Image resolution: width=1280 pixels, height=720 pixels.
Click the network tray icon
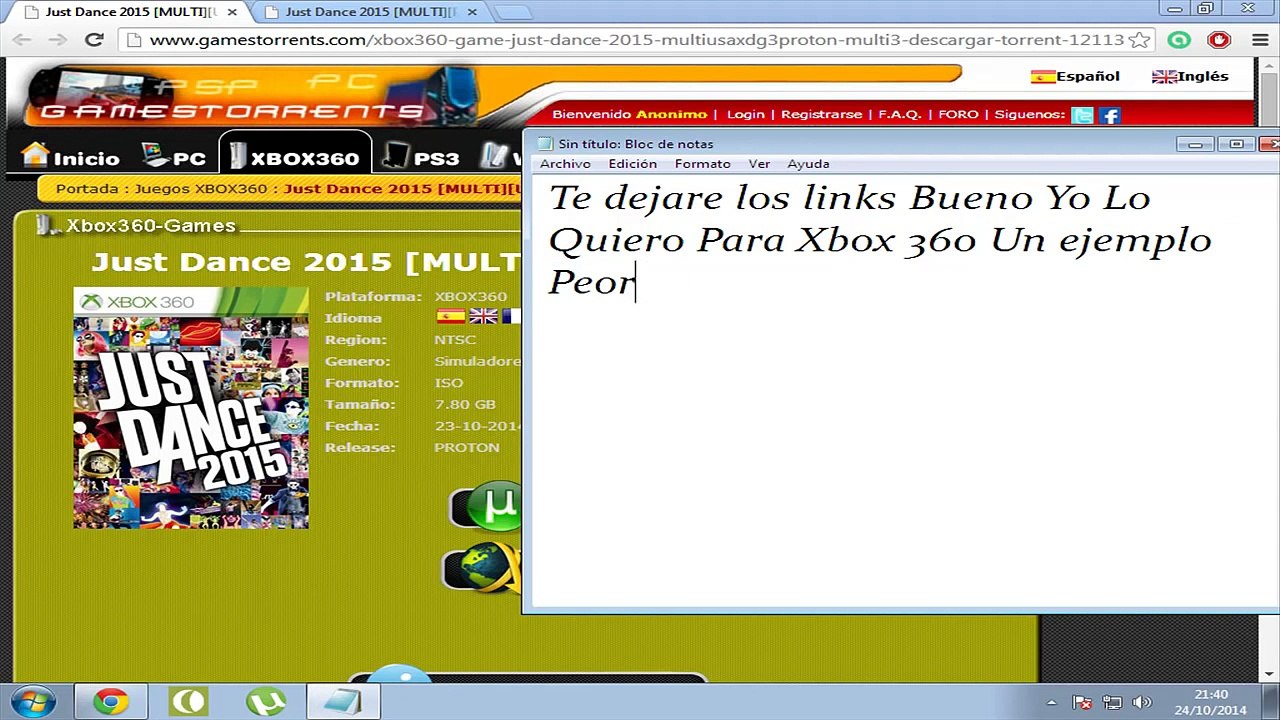point(1111,702)
